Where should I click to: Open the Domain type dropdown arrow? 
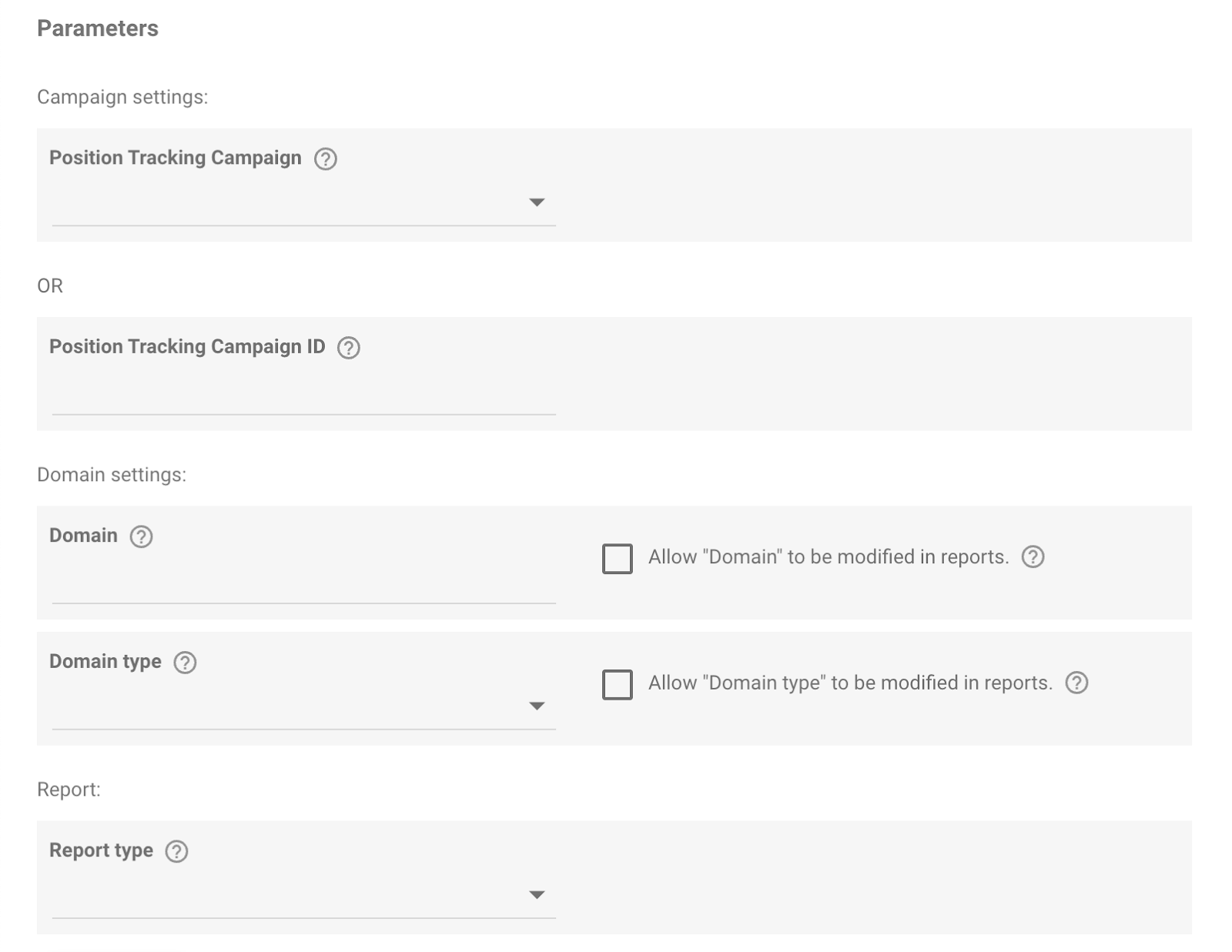click(x=538, y=706)
